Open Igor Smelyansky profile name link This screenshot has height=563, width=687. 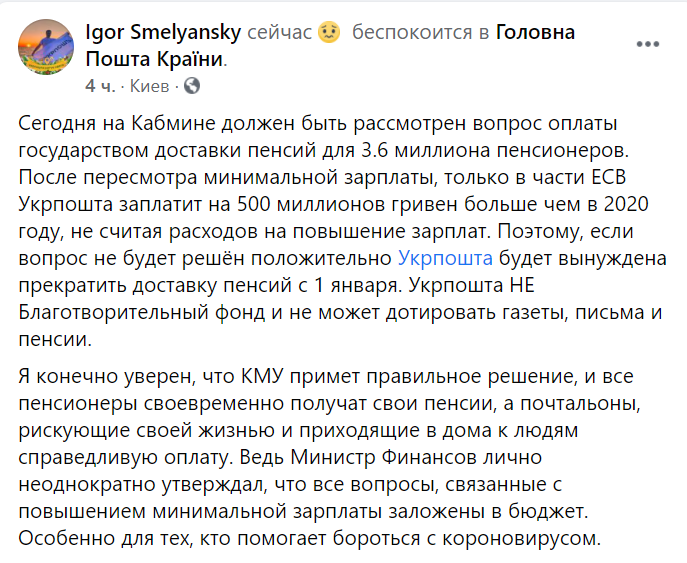pos(163,32)
